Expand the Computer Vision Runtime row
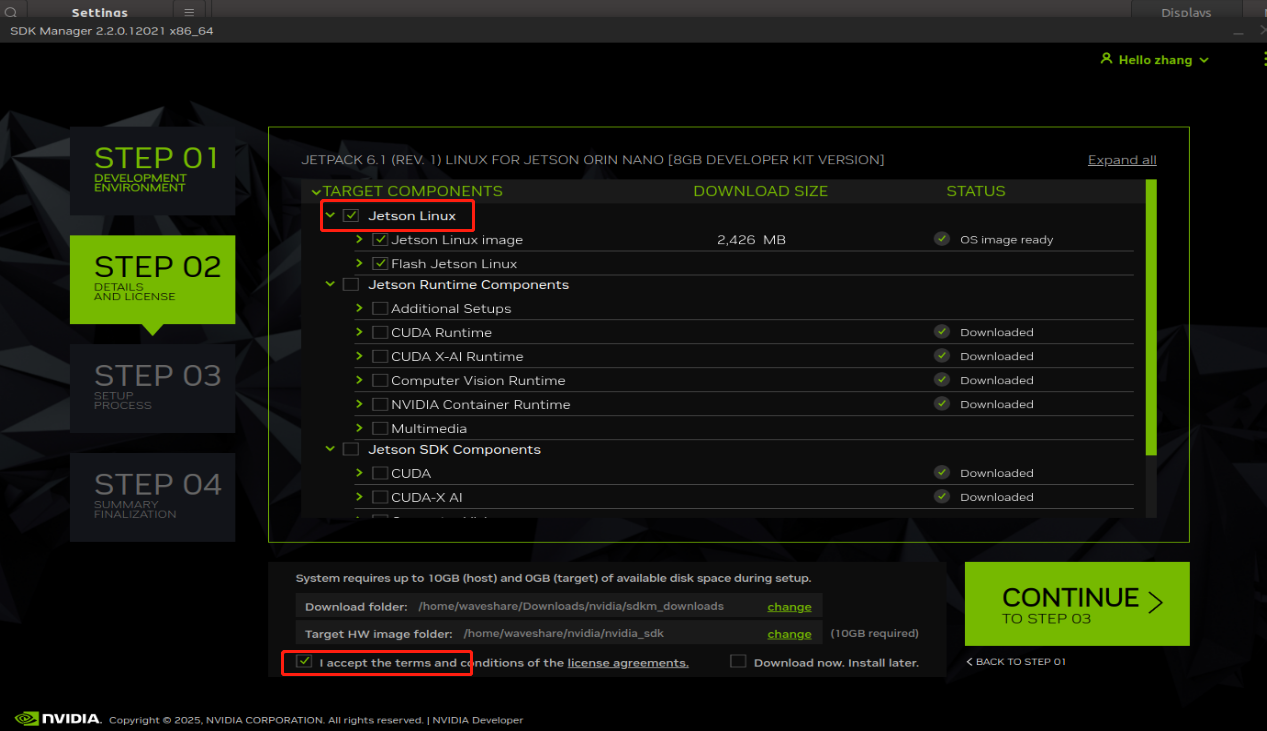The height and width of the screenshot is (731, 1267). pyautogui.click(x=359, y=380)
